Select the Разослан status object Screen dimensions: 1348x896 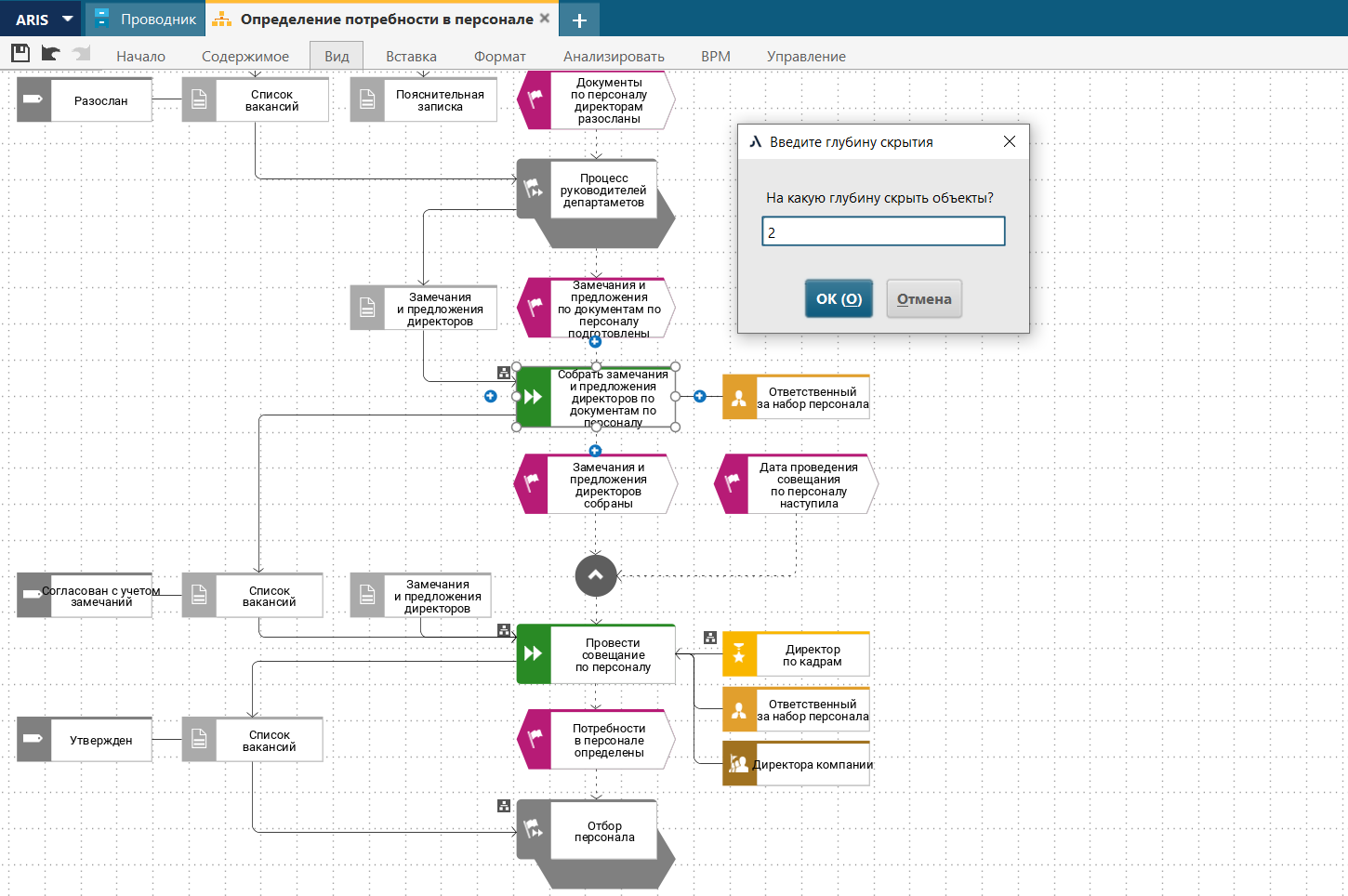(x=85, y=99)
